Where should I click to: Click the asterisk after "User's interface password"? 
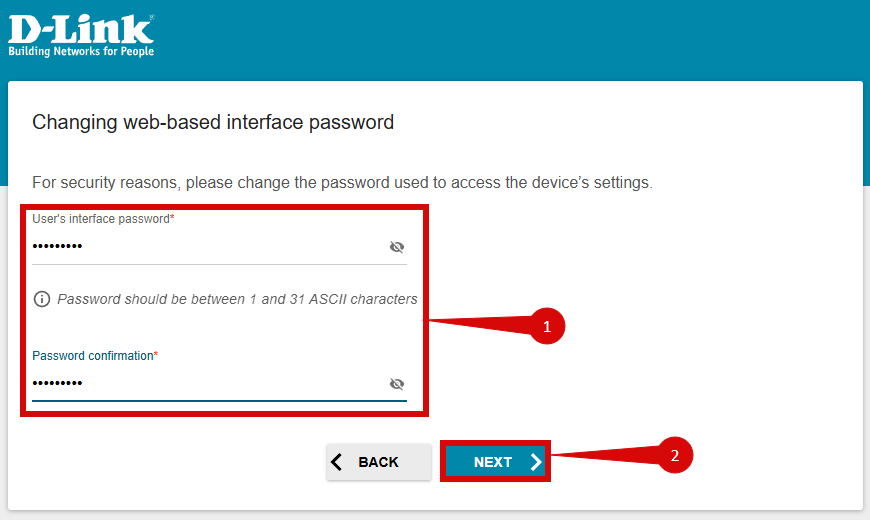(172, 218)
